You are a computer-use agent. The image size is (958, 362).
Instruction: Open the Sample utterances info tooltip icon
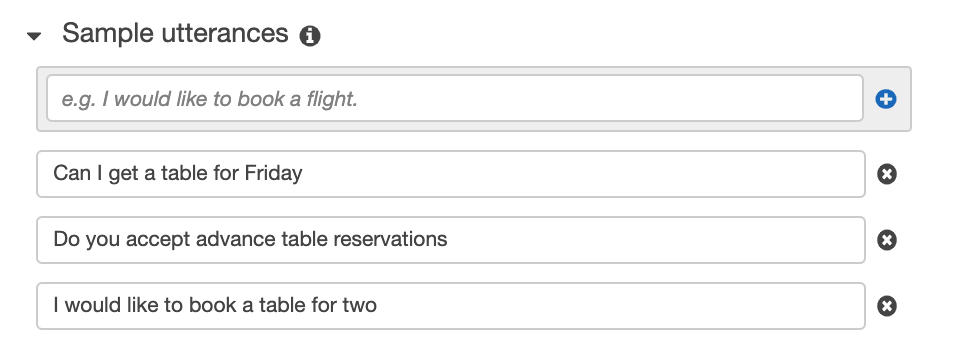point(310,36)
